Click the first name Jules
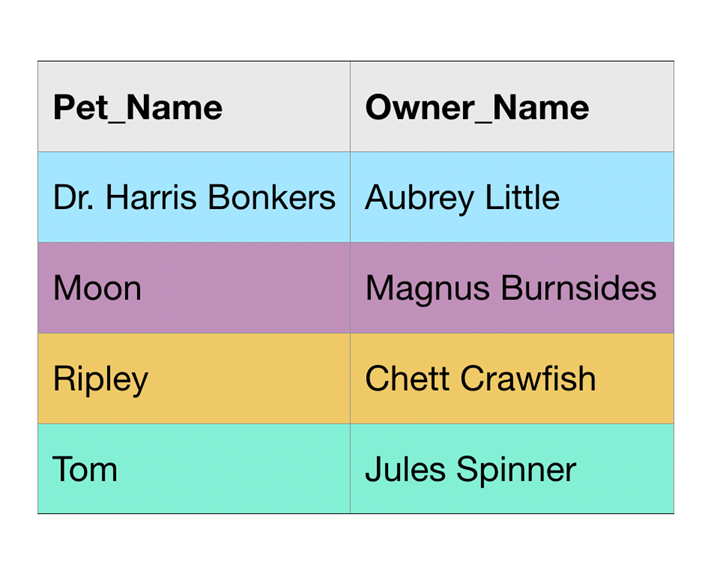The height and width of the screenshot is (574, 702). coord(402,469)
